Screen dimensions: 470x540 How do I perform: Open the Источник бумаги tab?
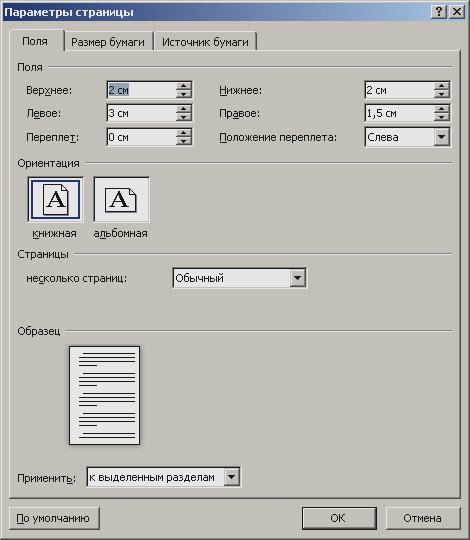click(x=205, y=42)
